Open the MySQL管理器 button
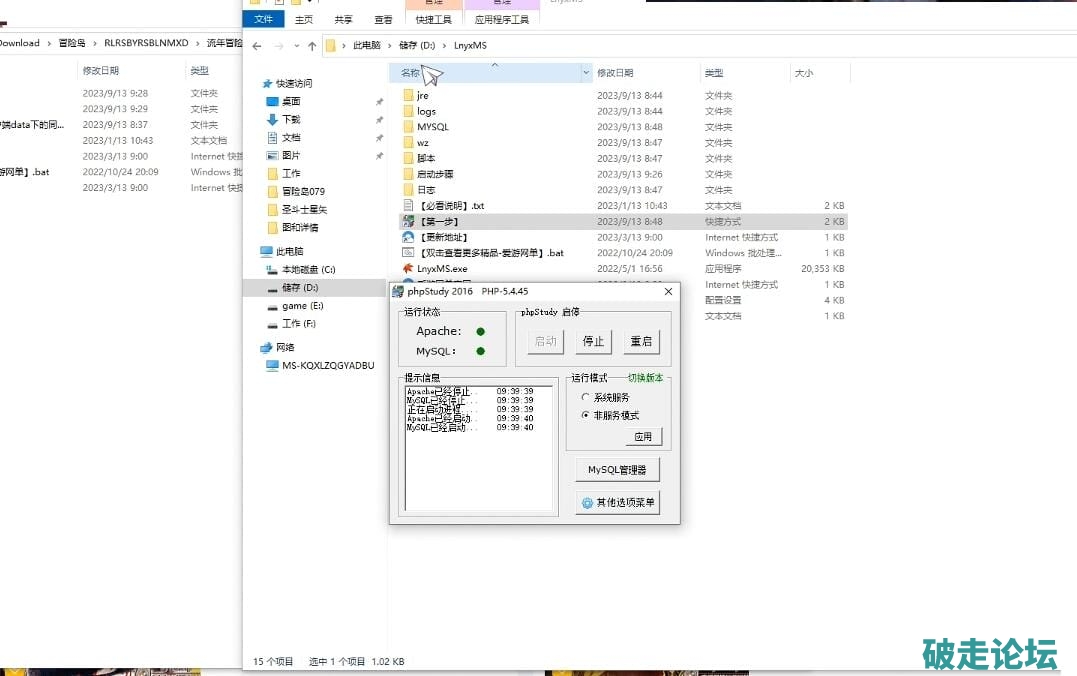The height and width of the screenshot is (676, 1077). [x=617, y=470]
